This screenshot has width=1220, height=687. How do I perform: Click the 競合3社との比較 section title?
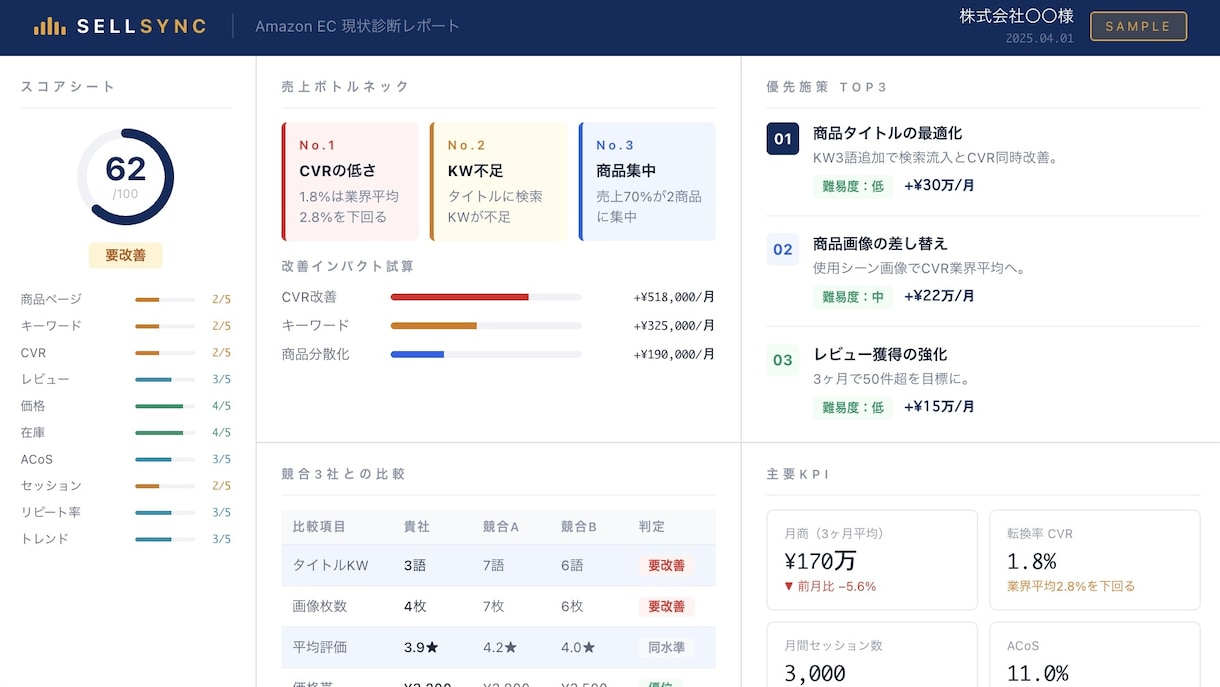(x=344, y=474)
